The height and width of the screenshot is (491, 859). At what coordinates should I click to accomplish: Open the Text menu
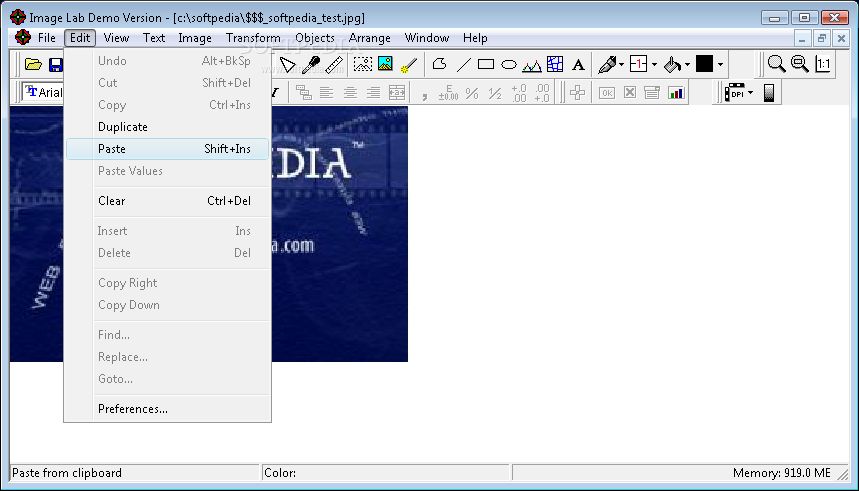pos(154,38)
